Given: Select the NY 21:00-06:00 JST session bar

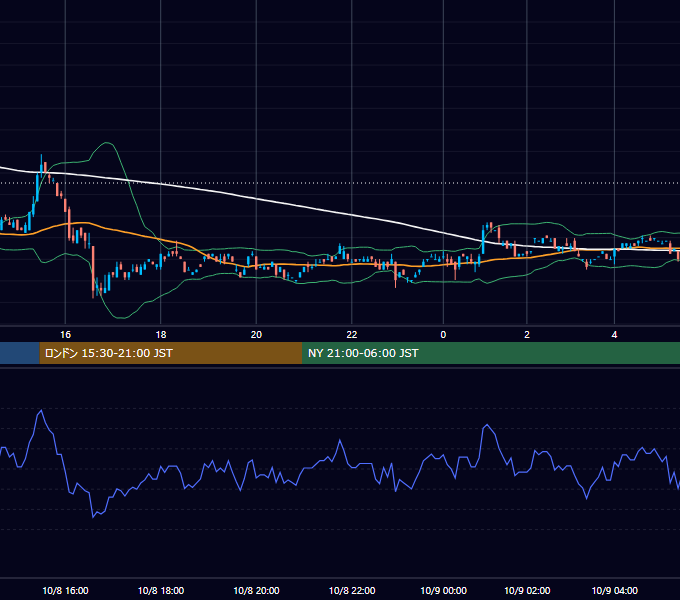Looking at the screenshot, I should 491,353.
